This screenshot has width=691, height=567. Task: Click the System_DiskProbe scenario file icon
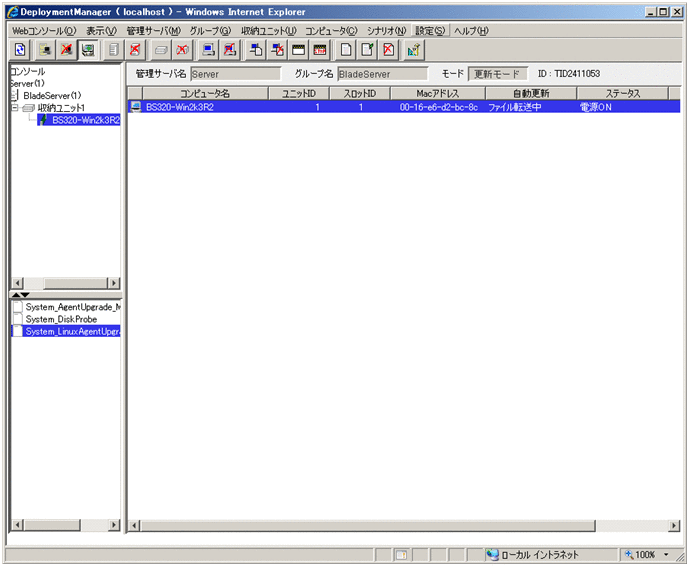(x=18, y=319)
